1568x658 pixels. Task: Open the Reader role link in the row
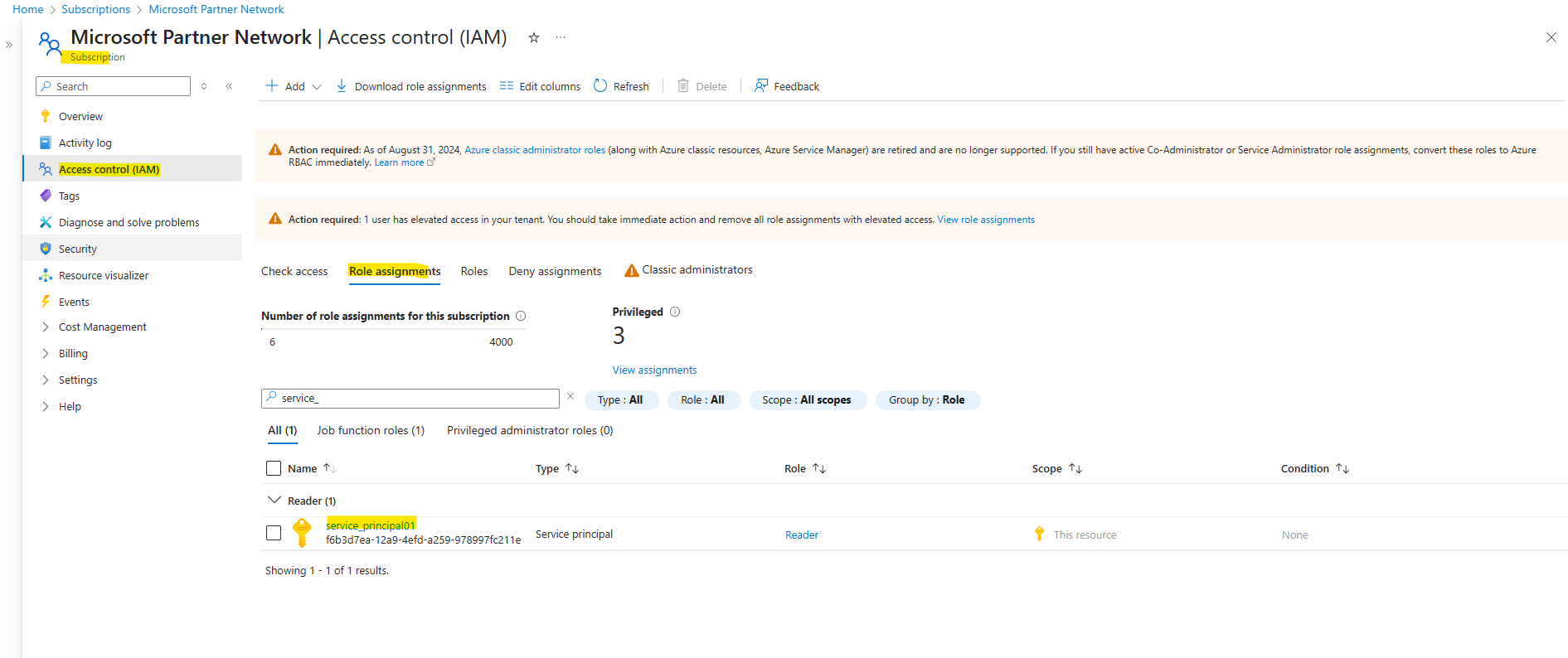tap(802, 535)
